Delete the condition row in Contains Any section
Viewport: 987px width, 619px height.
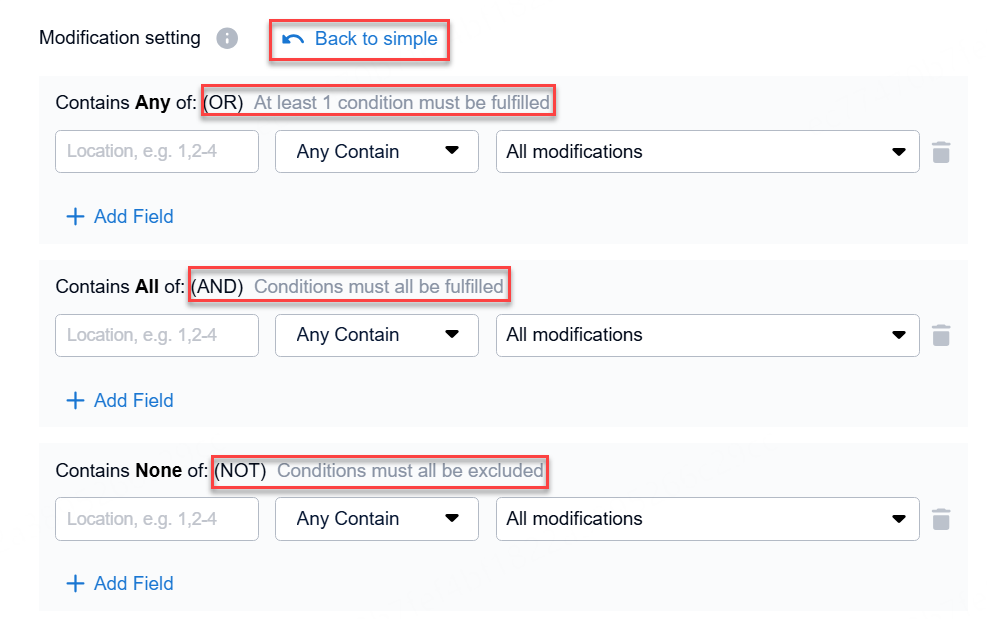(x=940, y=152)
